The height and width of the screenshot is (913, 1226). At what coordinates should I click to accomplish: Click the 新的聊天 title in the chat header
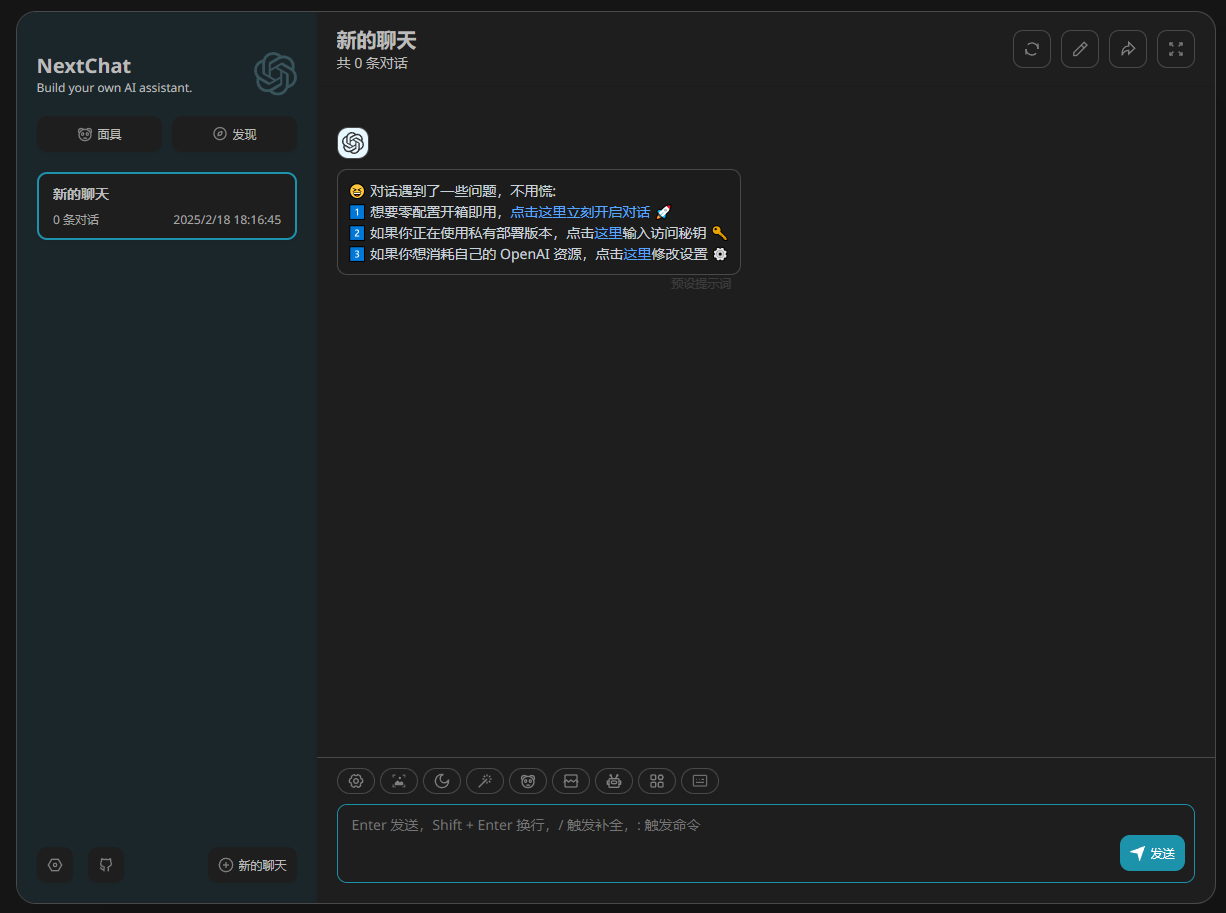point(376,40)
